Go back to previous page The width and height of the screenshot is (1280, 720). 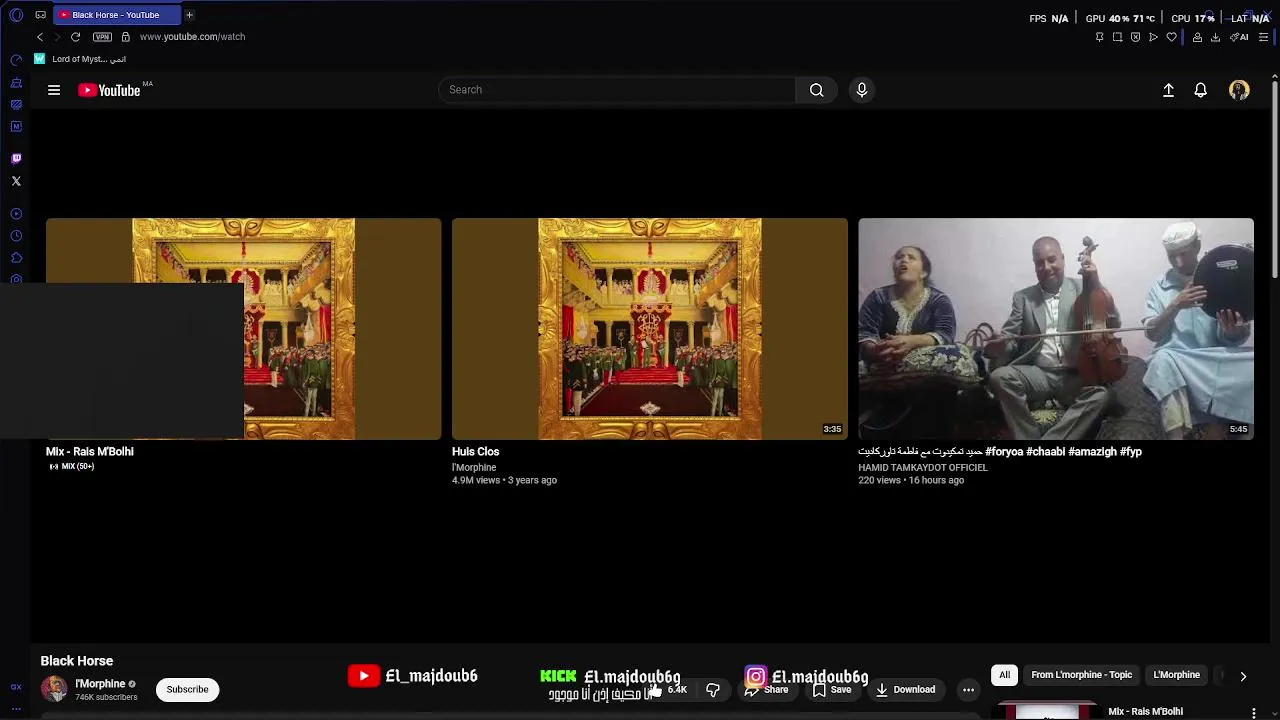pos(40,37)
